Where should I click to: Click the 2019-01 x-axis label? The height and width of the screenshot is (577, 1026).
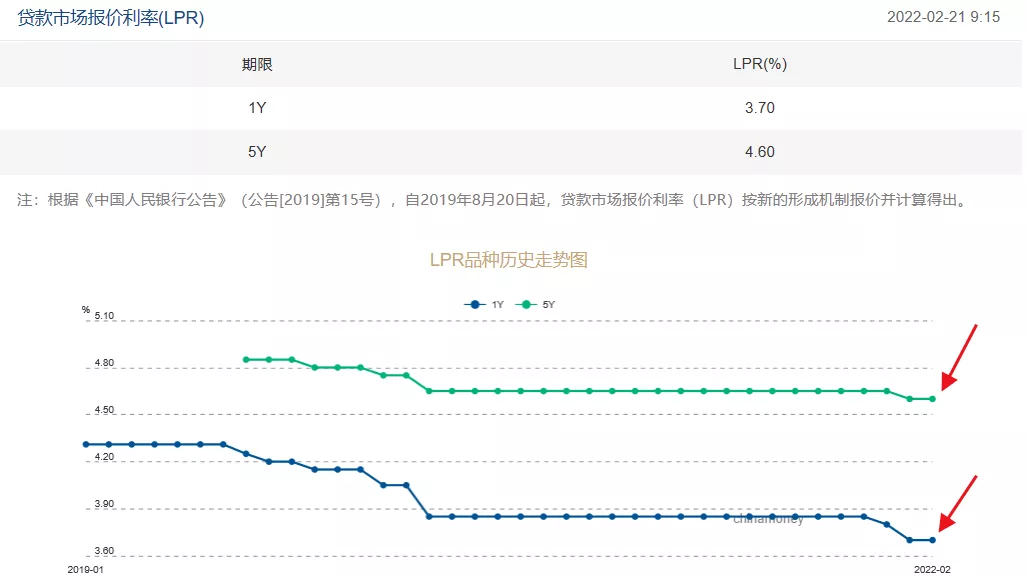click(85, 568)
